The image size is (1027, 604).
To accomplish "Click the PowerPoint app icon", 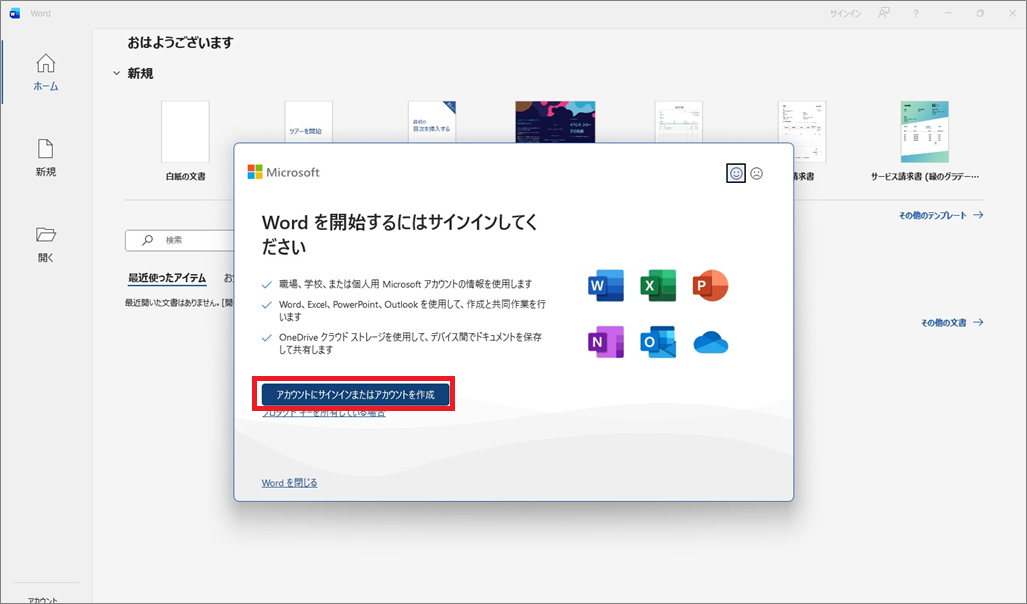I will [710, 286].
